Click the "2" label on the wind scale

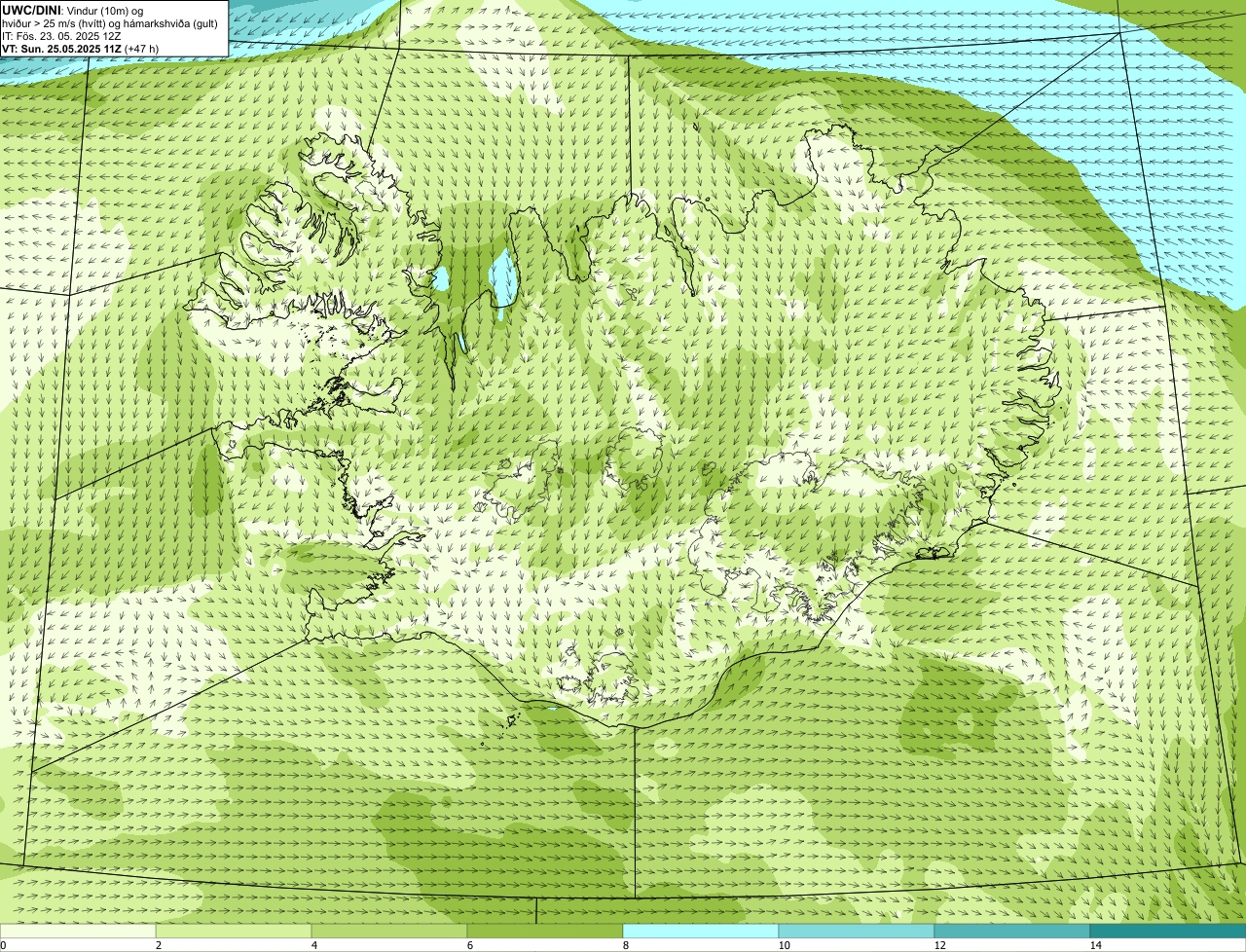159,945
